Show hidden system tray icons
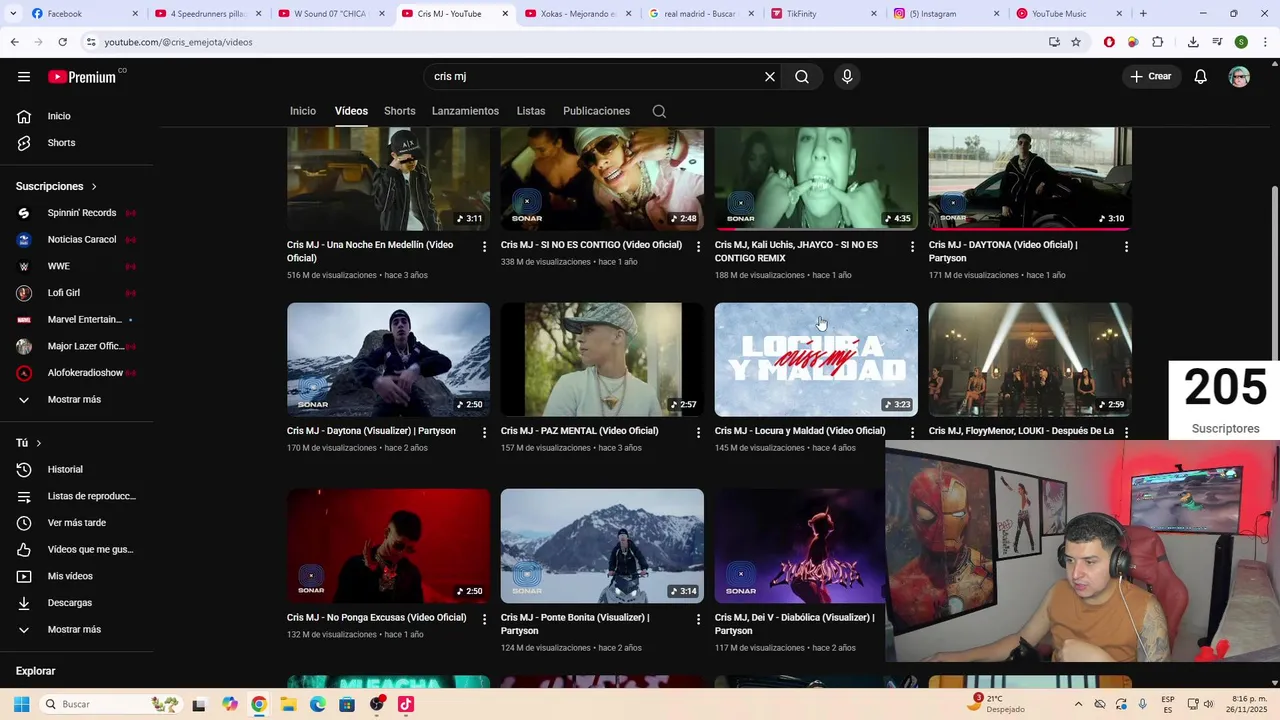 point(1078,704)
